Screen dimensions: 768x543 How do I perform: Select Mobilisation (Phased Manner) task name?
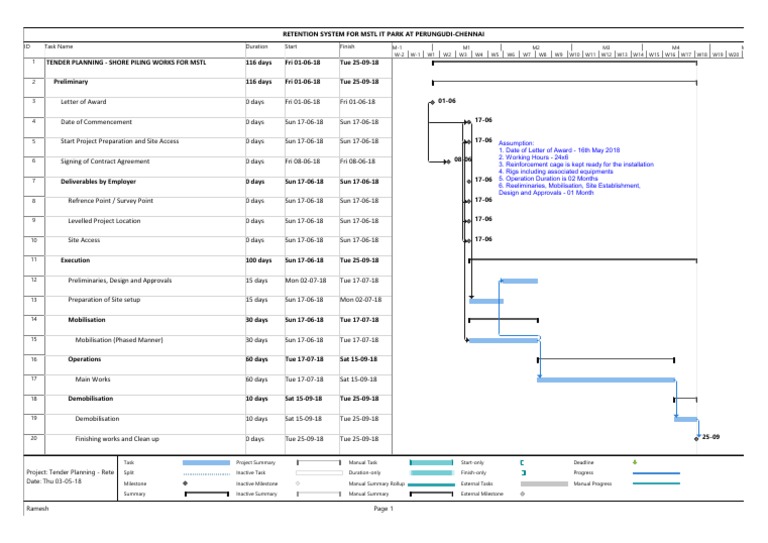pyautogui.click(x=119, y=340)
